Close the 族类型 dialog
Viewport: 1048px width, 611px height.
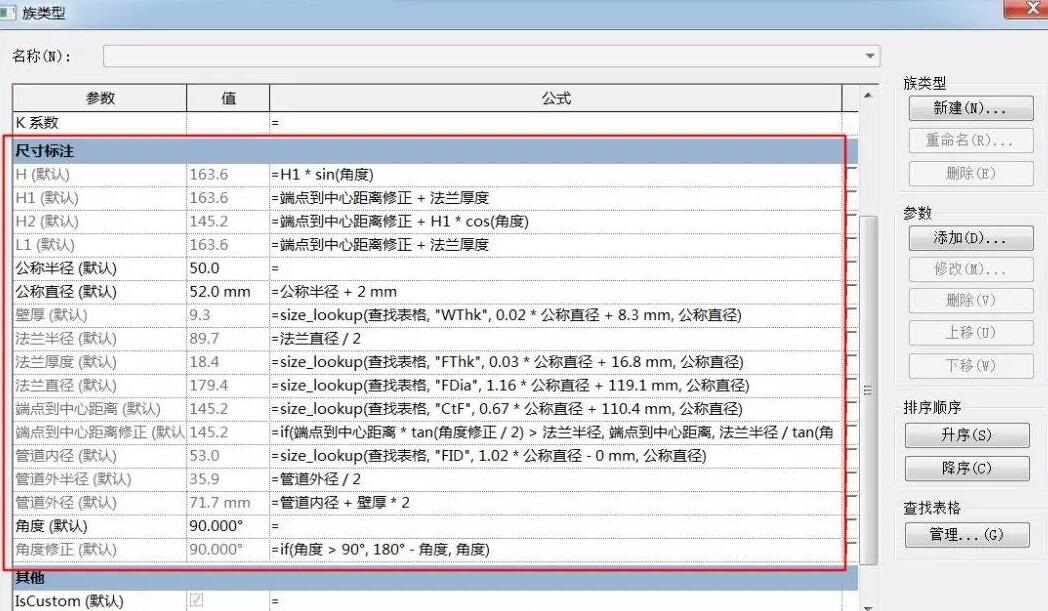[1032, 9]
